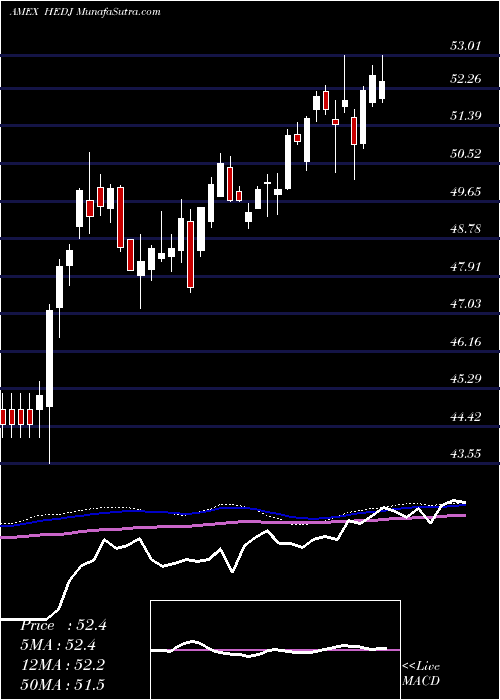Click the 43.55 price axis label

pos(466,454)
